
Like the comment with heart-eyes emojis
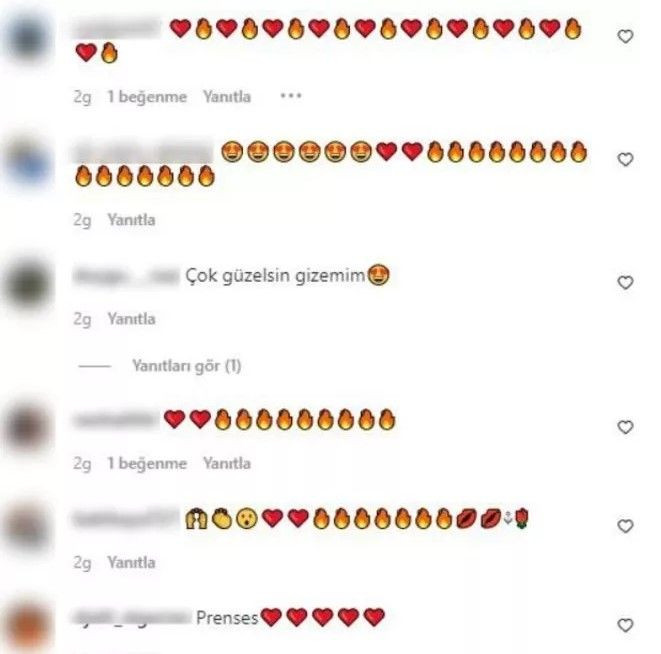625,159
